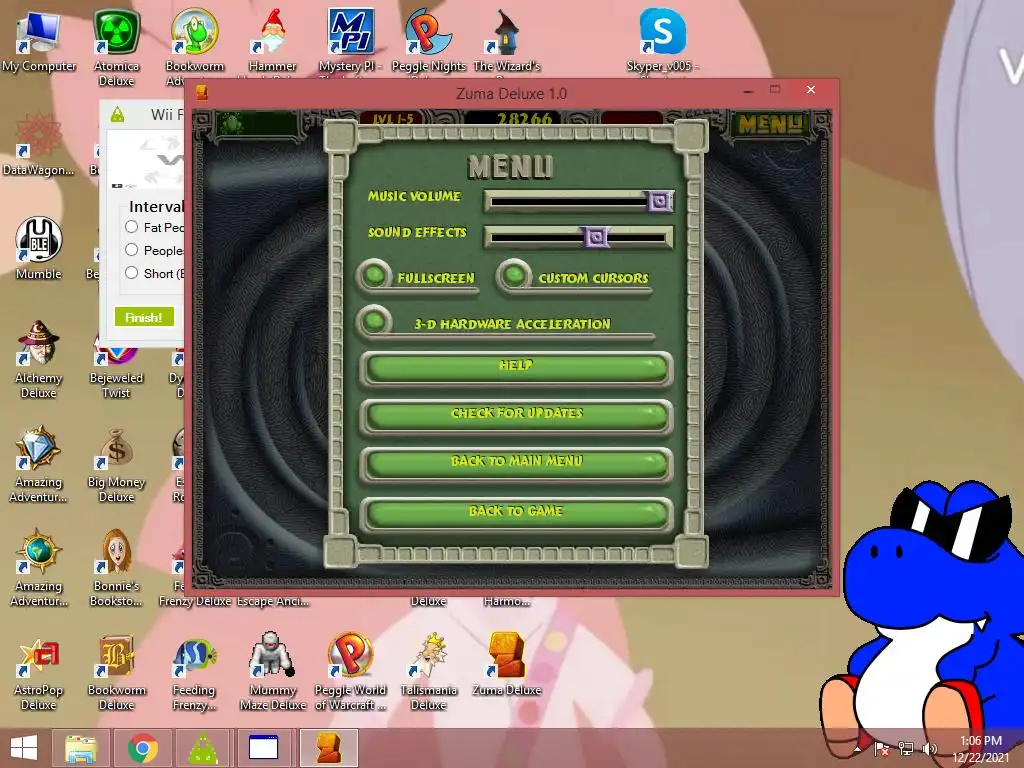Toggle the Custom Cursors option
The image size is (1024, 768).
[514, 275]
